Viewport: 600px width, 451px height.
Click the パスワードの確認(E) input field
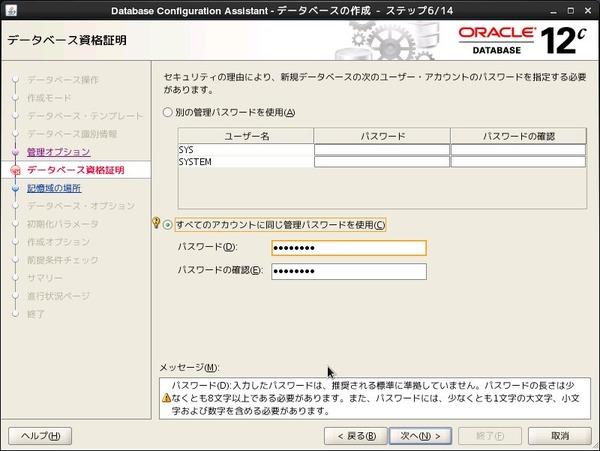click(x=349, y=271)
